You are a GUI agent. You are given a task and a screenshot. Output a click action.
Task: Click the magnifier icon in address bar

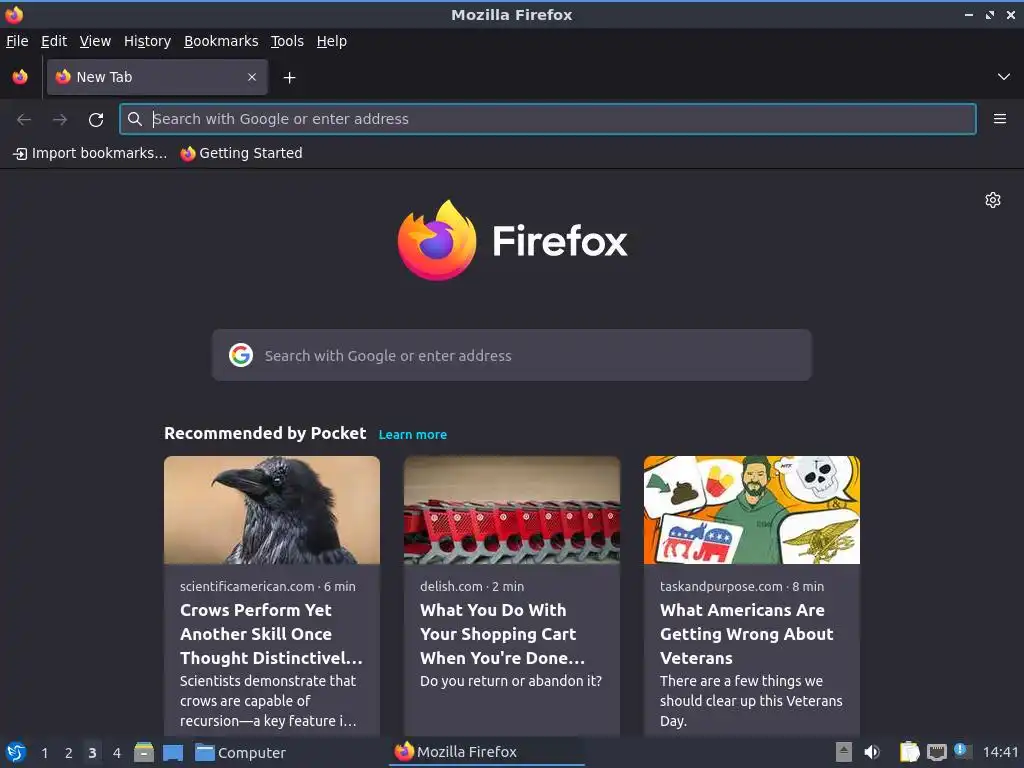tap(135, 119)
